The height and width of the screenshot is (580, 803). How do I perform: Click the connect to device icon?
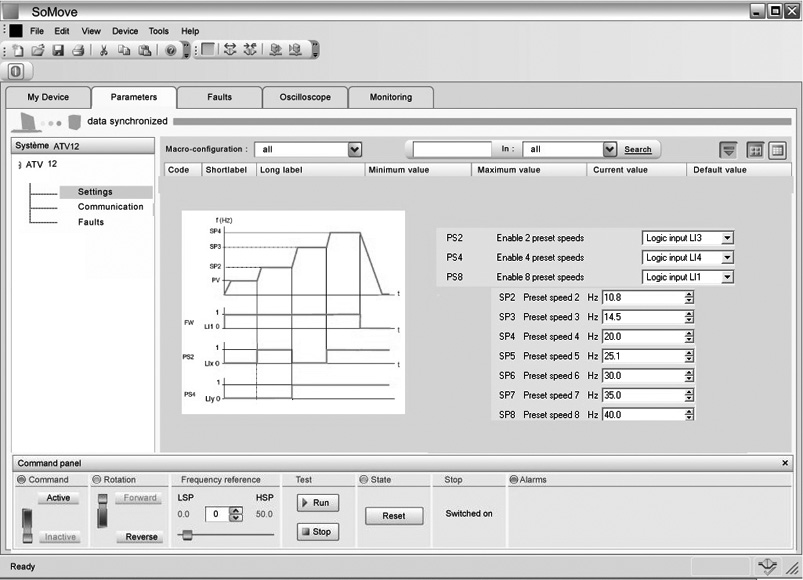click(230, 49)
